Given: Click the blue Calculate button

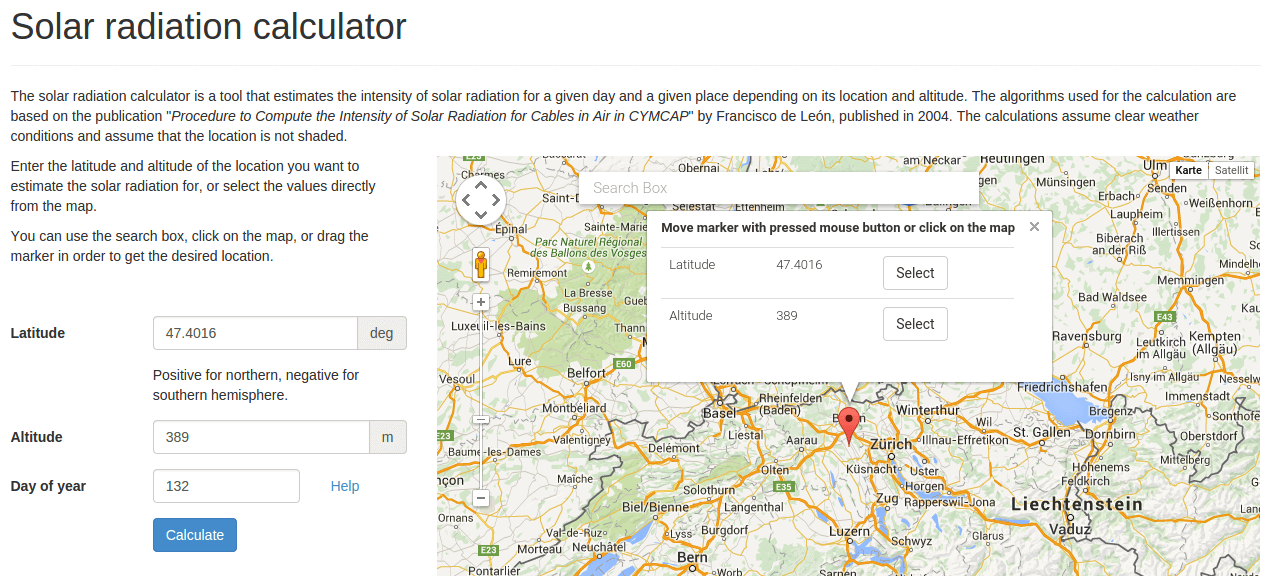Looking at the screenshot, I should [195, 535].
